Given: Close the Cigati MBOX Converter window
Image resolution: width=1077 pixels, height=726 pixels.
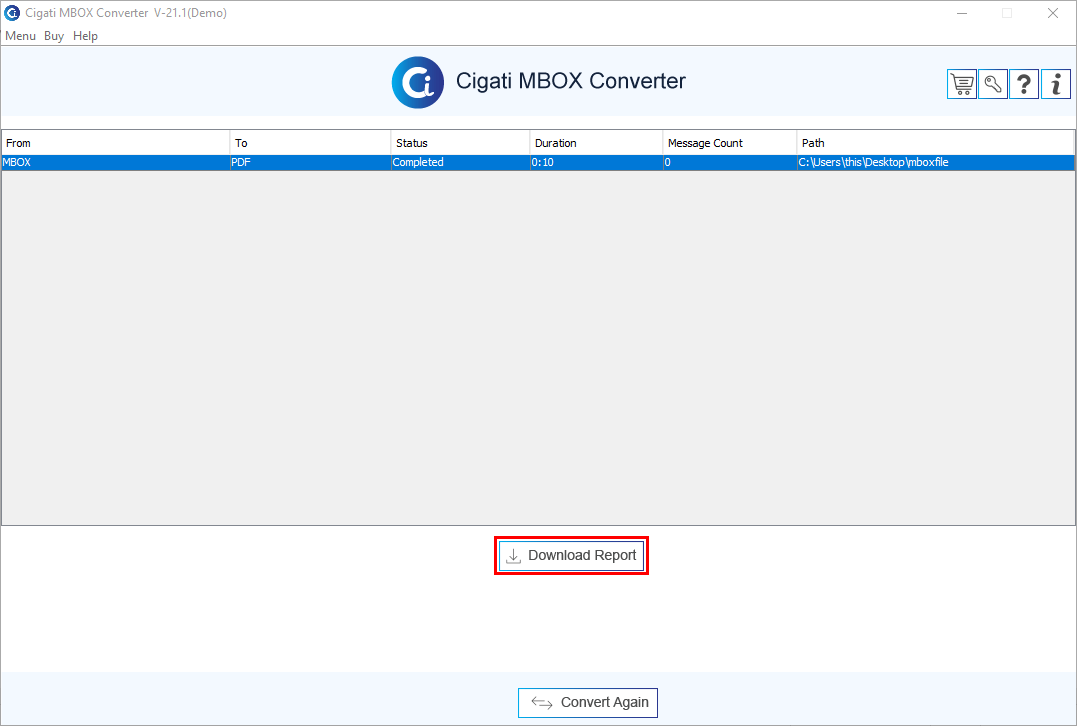Looking at the screenshot, I should [x=1052, y=13].
